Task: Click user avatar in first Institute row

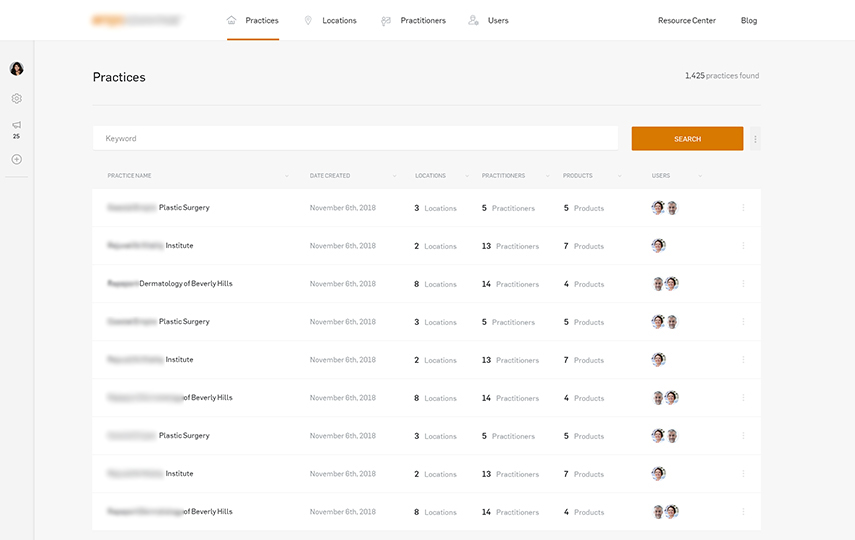Action: click(x=659, y=245)
